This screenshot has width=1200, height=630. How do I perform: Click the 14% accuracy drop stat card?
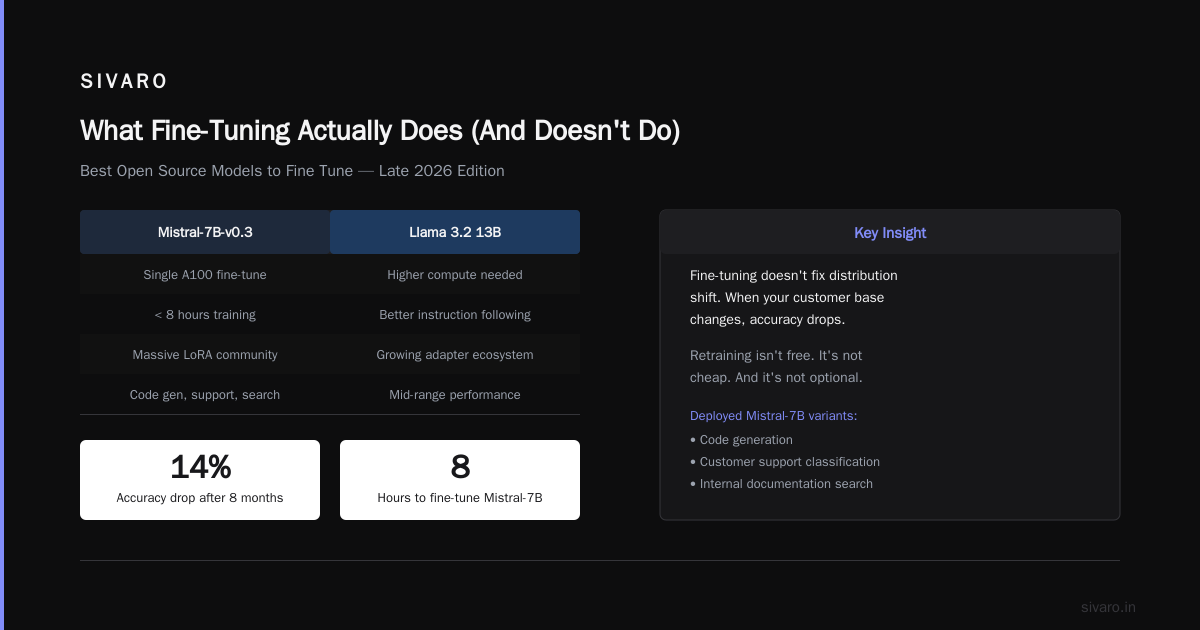pos(200,480)
